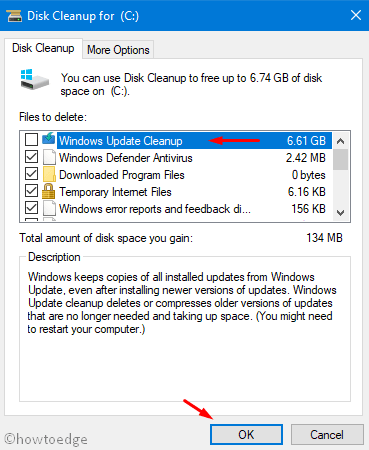Click the 134 MB total gain value
This screenshot has height=450, width=369.
pyautogui.click(x=325, y=238)
